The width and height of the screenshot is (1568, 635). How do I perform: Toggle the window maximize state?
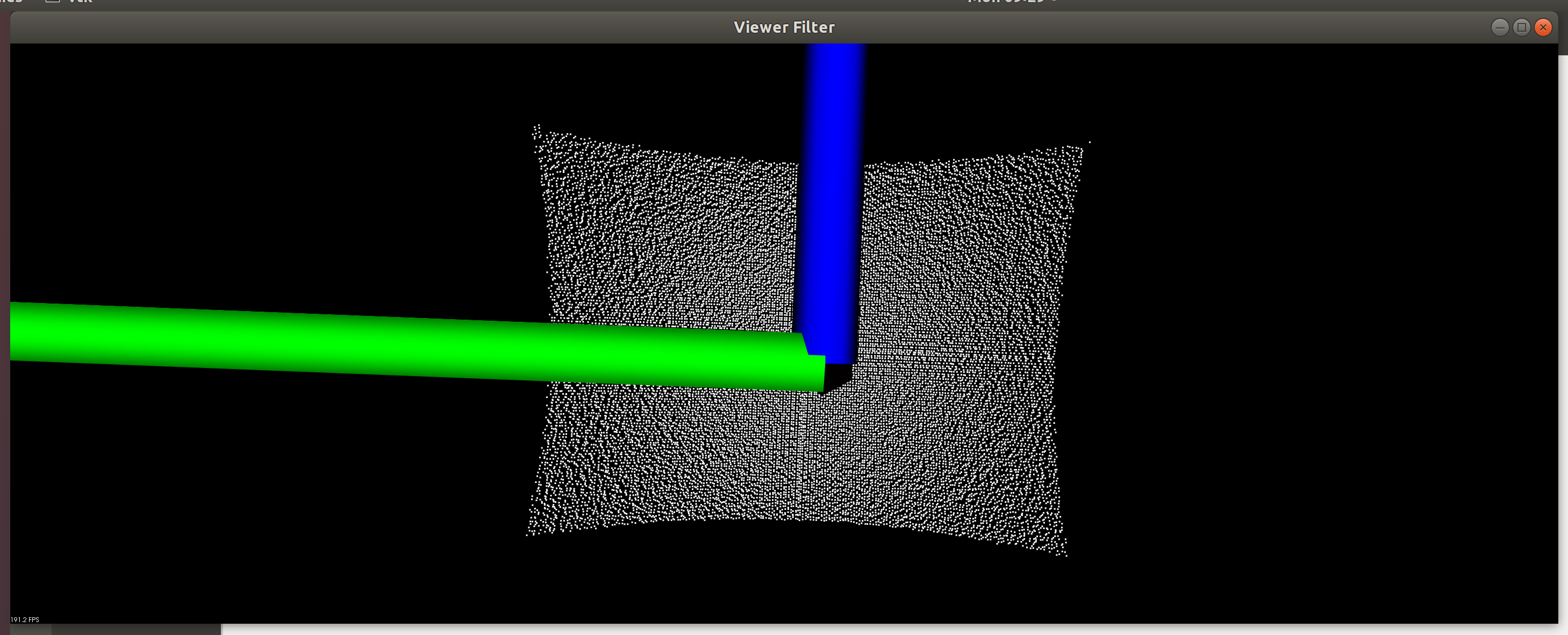[1521, 27]
